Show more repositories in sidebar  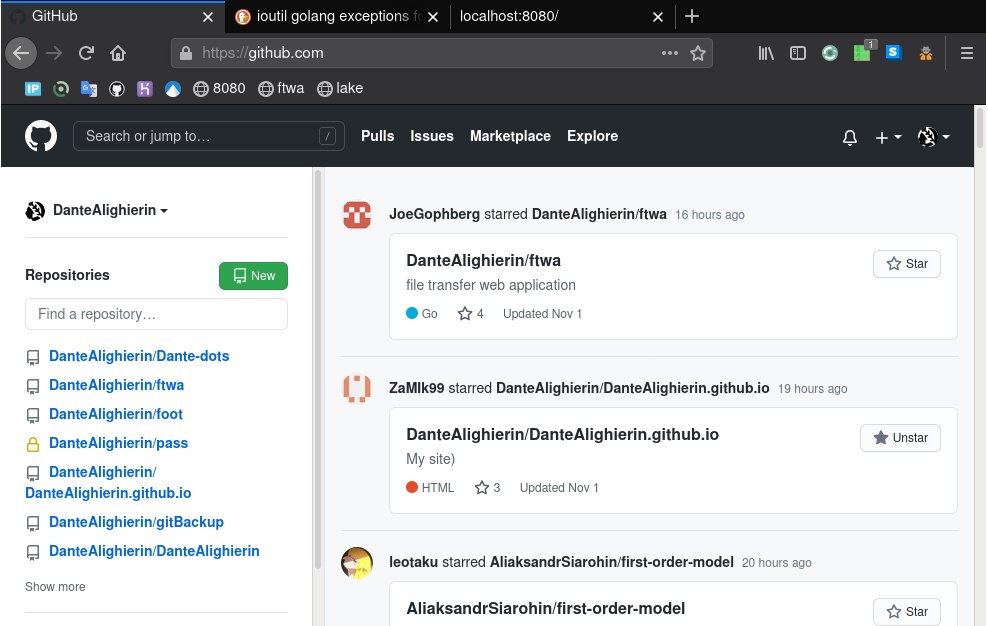click(x=55, y=587)
